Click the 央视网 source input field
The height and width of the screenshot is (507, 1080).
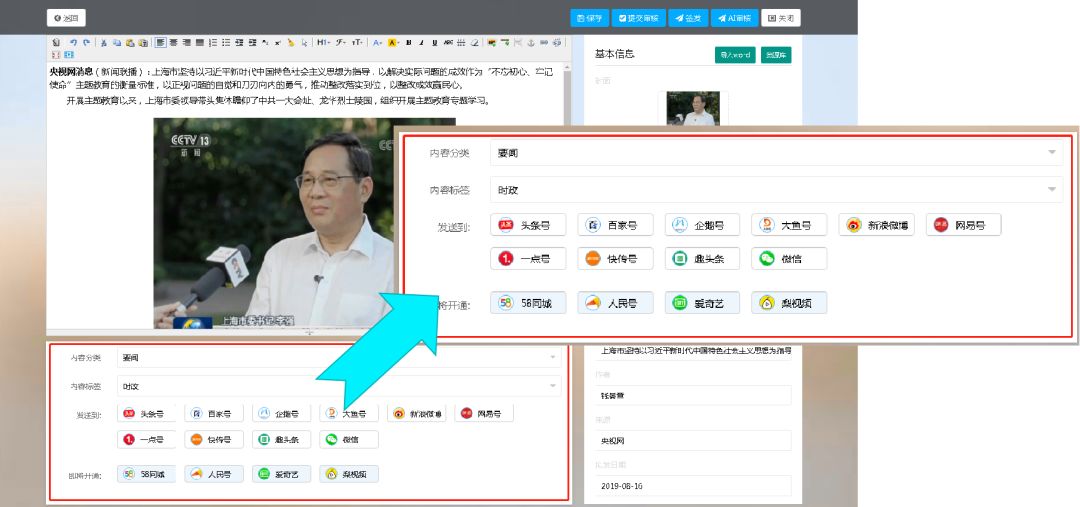click(x=693, y=440)
